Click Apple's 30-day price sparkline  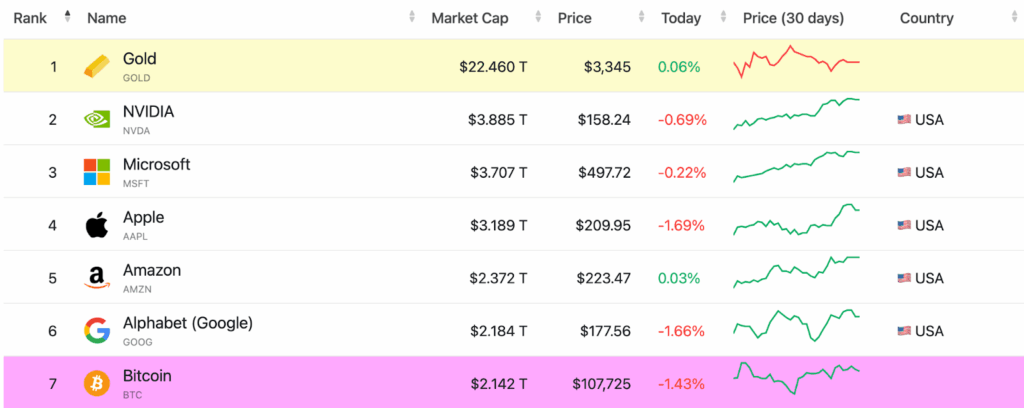(x=796, y=221)
